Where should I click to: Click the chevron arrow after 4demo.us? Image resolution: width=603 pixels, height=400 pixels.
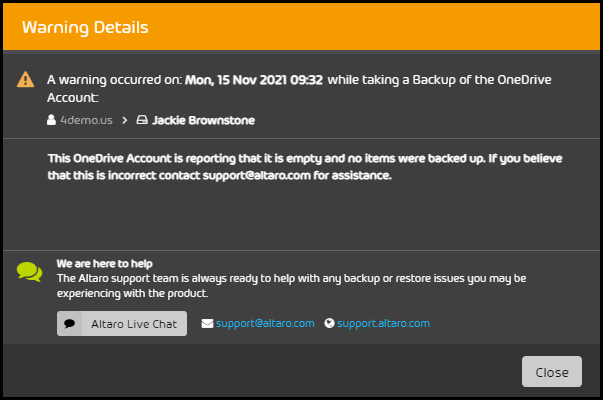pos(125,120)
